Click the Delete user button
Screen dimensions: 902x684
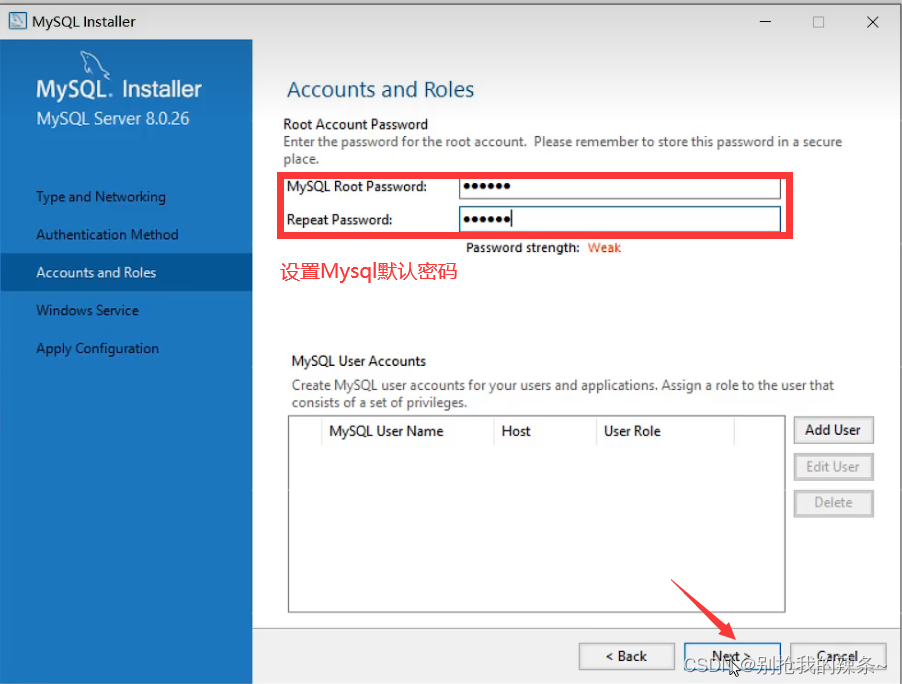(x=833, y=503)
